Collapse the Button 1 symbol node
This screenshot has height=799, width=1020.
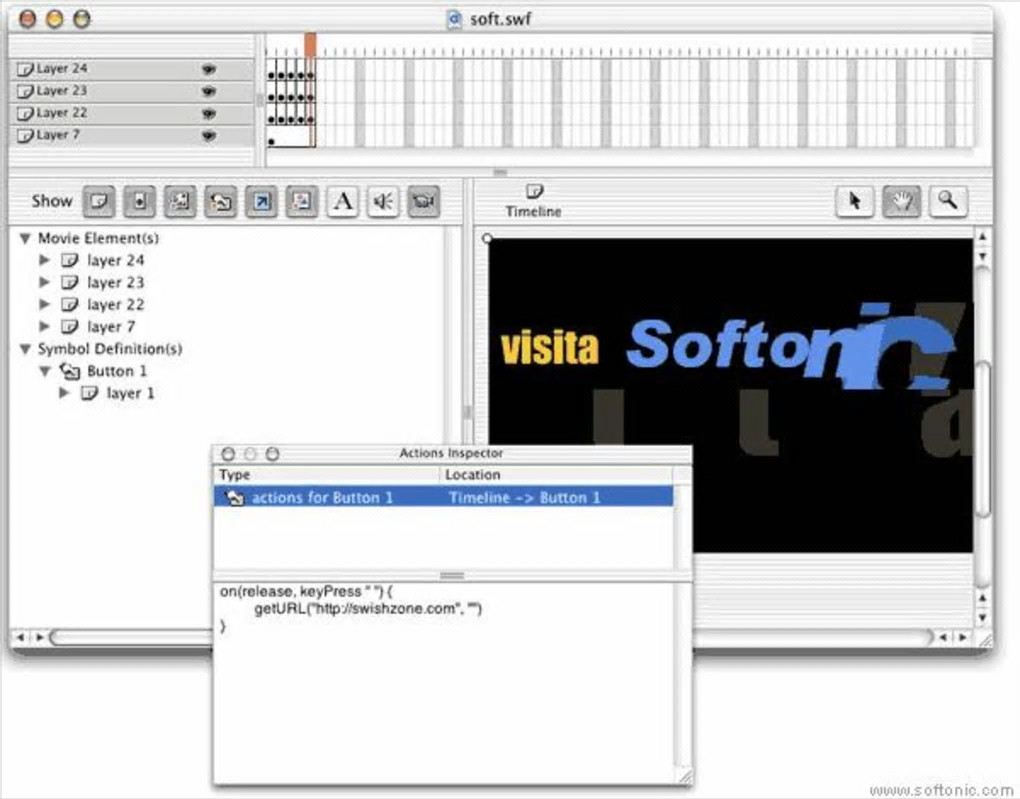[x=45, y=371]
